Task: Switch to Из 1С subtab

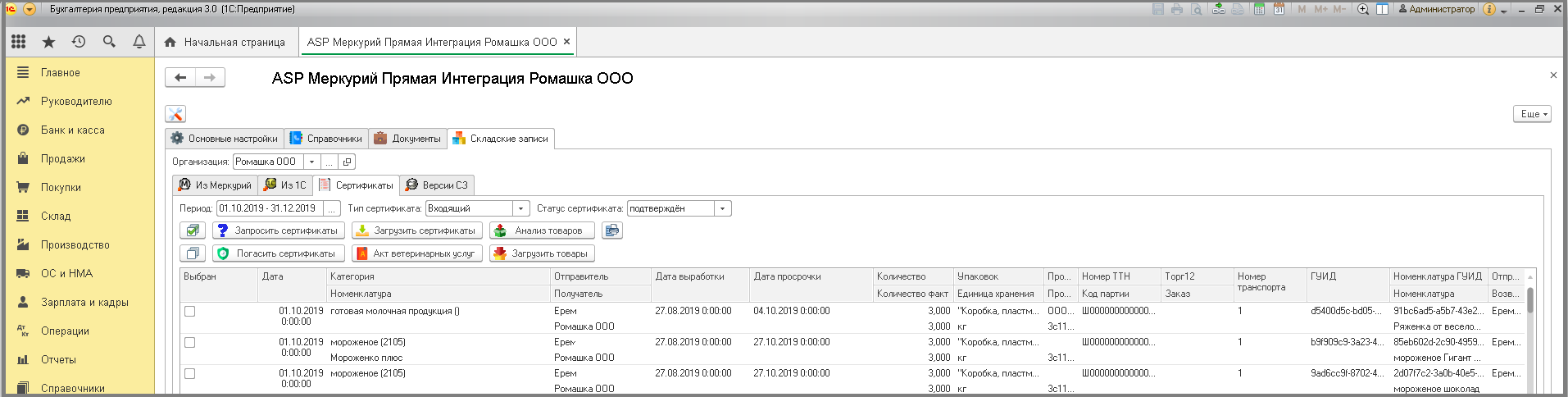Action: tap(285, 185)
